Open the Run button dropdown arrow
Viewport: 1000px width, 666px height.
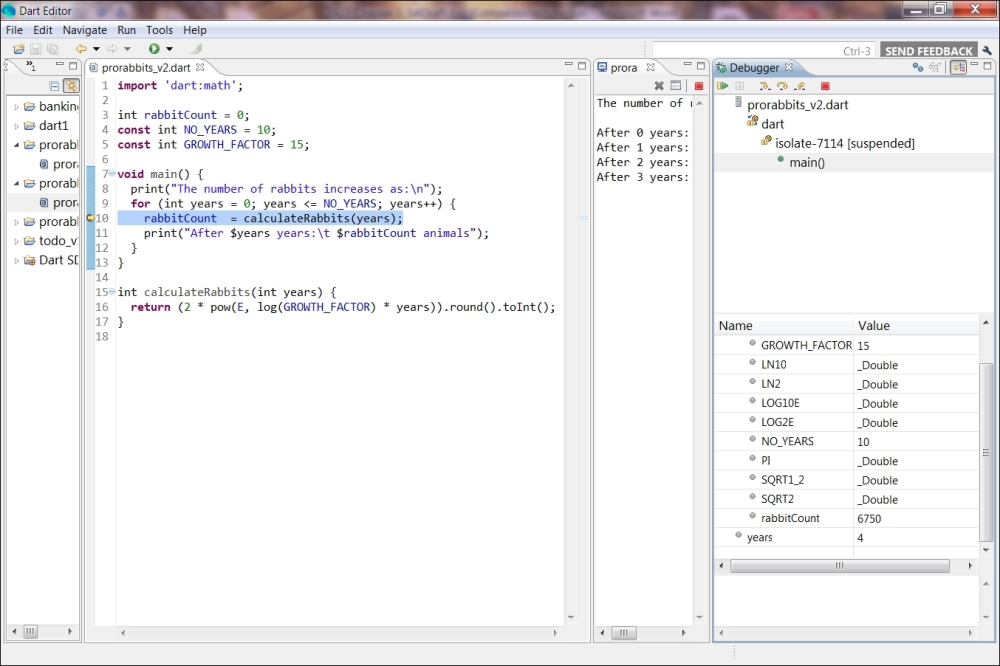click(169, 49)
